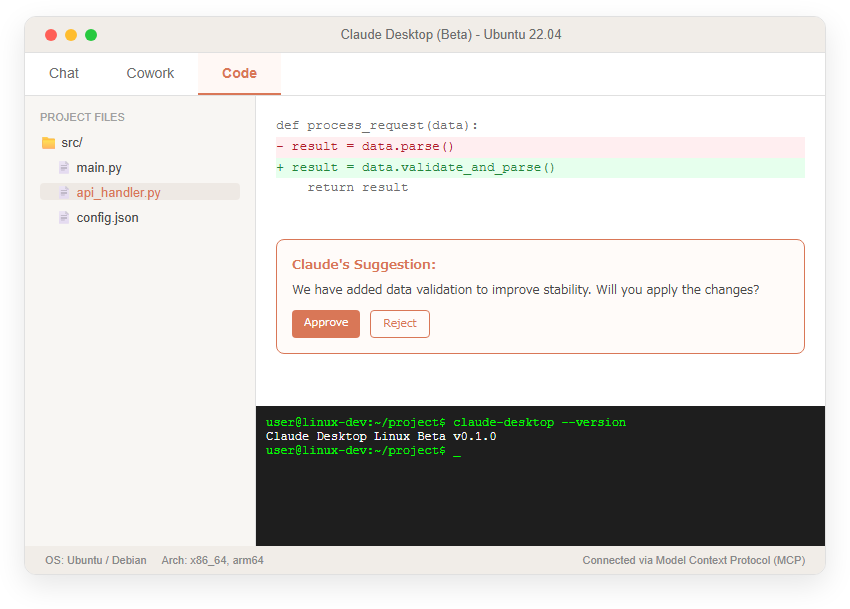Screen dimensions: 850x609
Task: Click the api_handler.py file icon
Action: [x=64, y=193]
